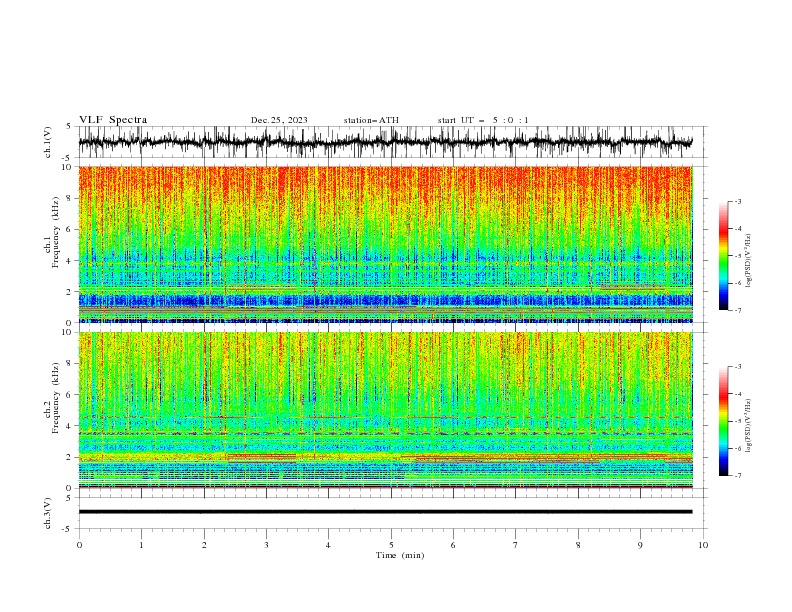The height and width of the screenshot is (612, 792).
Task: Click time-axis tick label "5"
Action: click(391, 545)
